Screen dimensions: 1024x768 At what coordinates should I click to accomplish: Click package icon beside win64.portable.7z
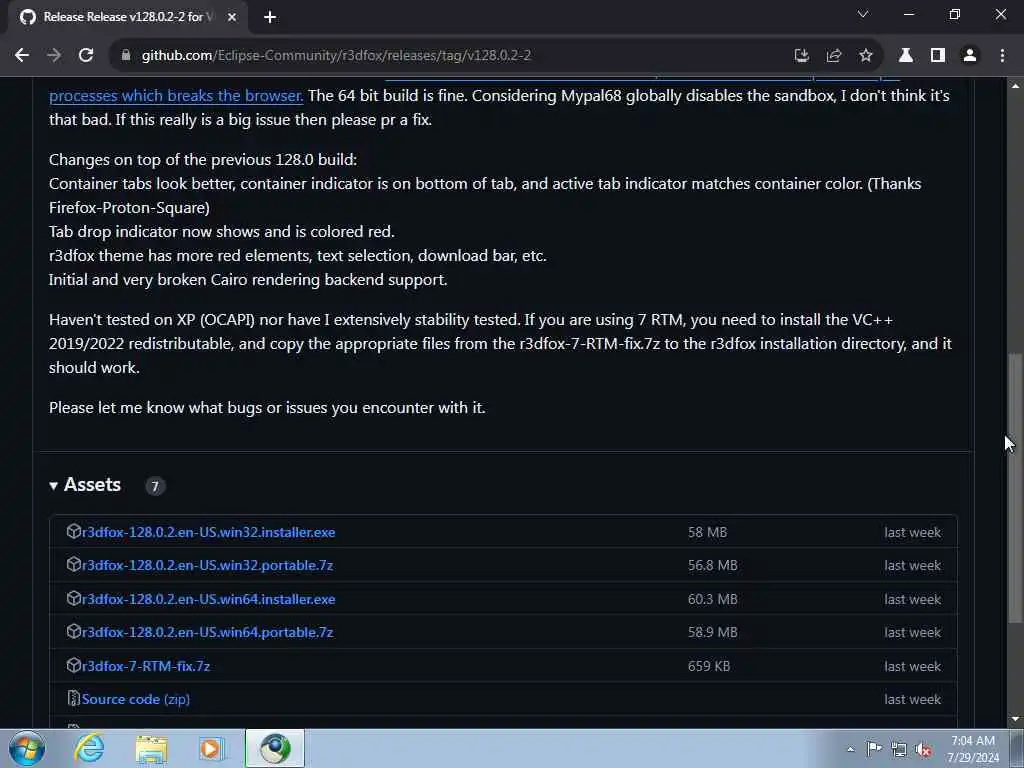click(x=73, y=632)
